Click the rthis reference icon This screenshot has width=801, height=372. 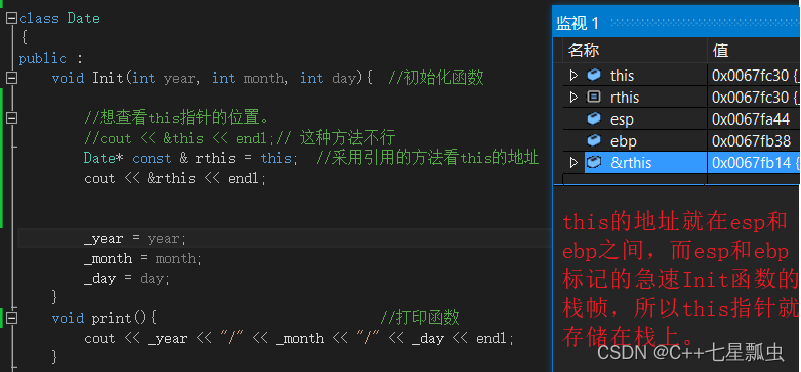pos(594,97)
